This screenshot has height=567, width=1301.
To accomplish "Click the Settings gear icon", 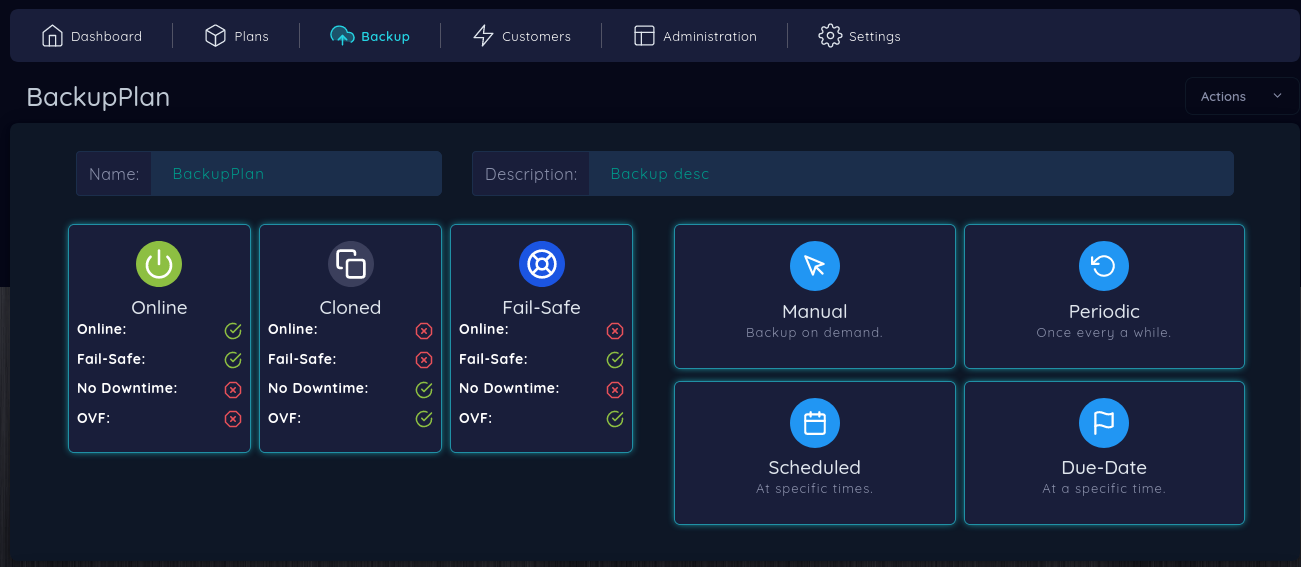I will (x=829, y=36).
